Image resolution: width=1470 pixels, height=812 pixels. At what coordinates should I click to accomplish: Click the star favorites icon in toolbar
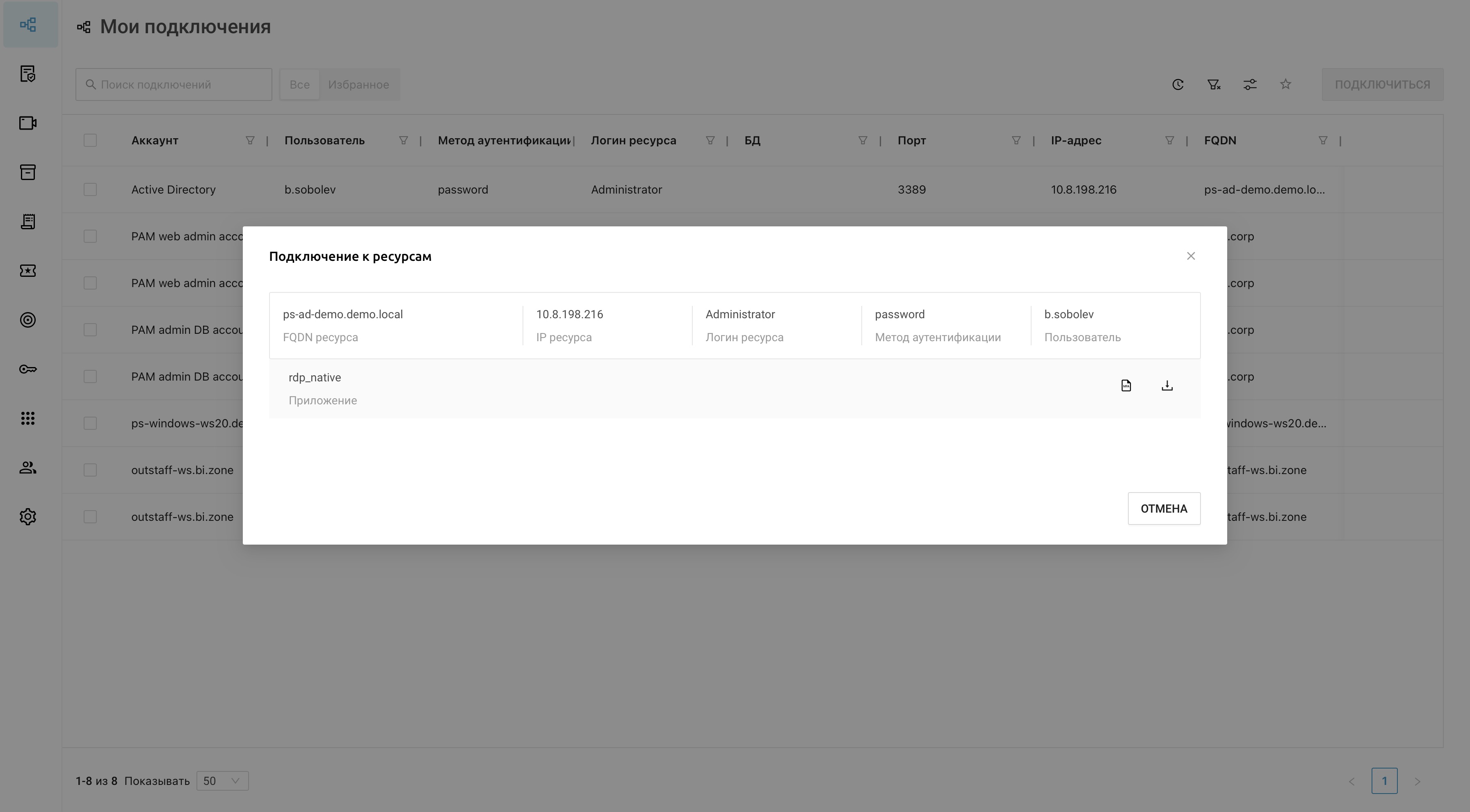pos(1286,84)
